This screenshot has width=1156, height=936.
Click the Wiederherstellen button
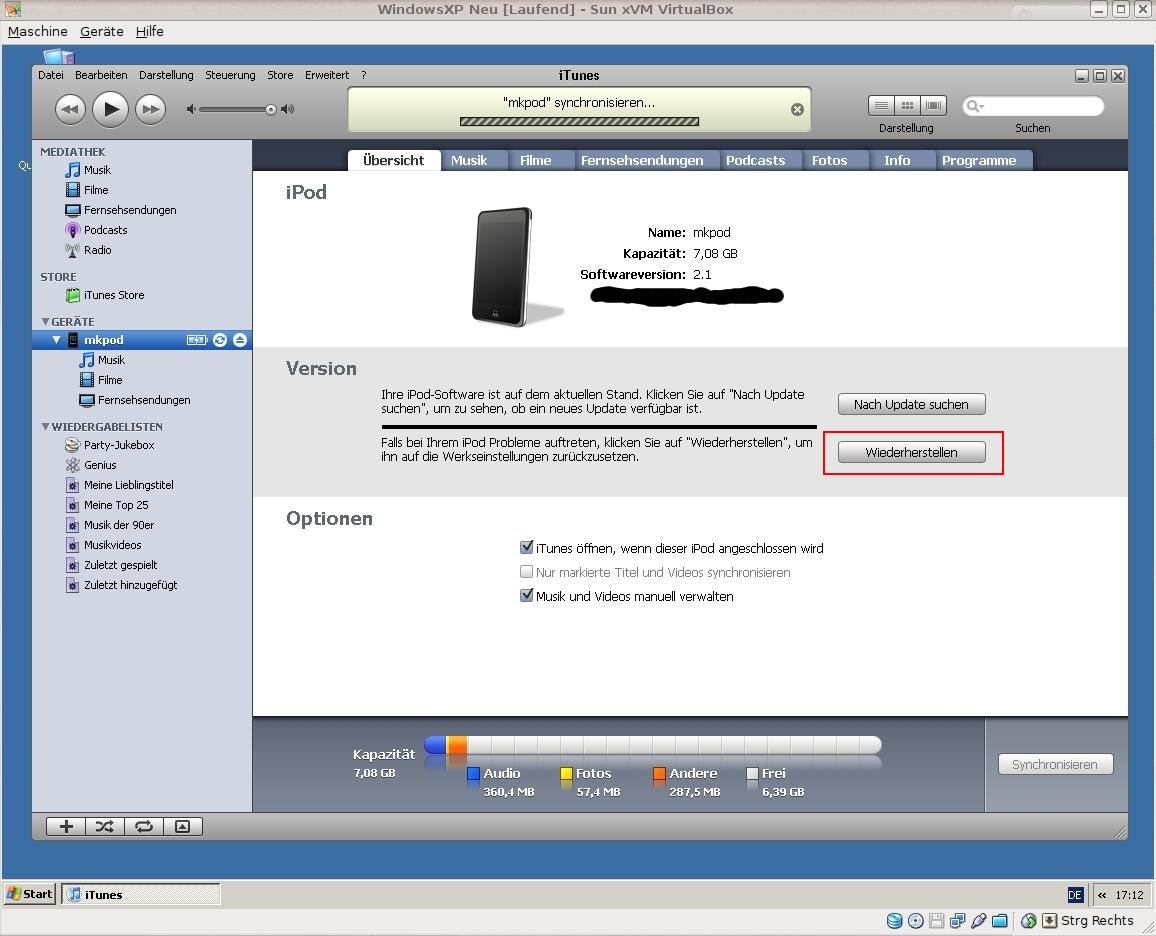[x=911, y=453]
